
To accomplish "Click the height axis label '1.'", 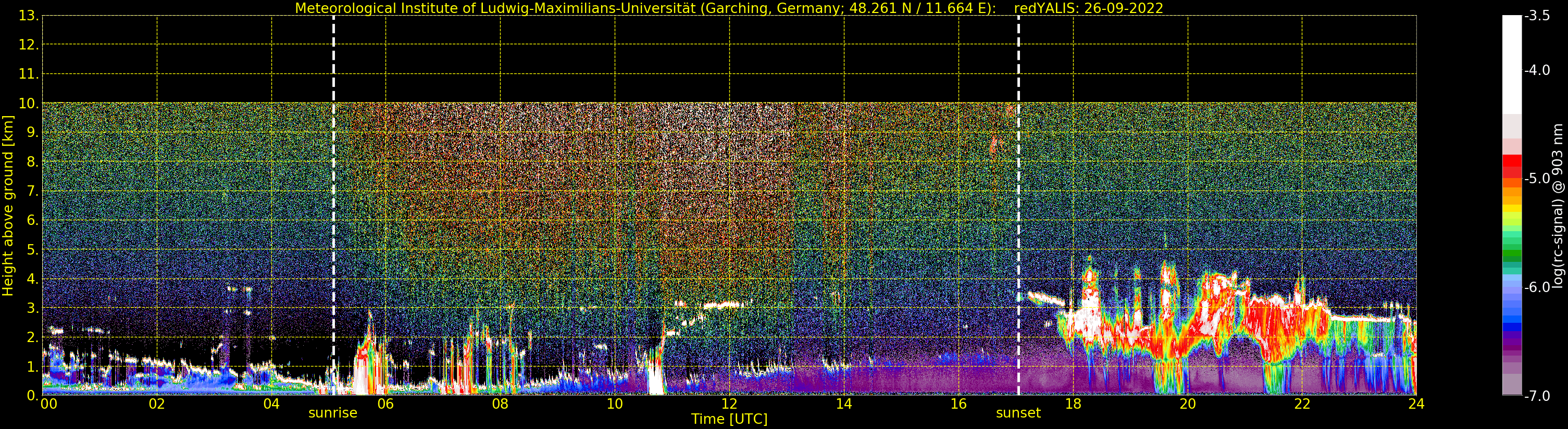I will pyautogui.click(x=32, y=367).
